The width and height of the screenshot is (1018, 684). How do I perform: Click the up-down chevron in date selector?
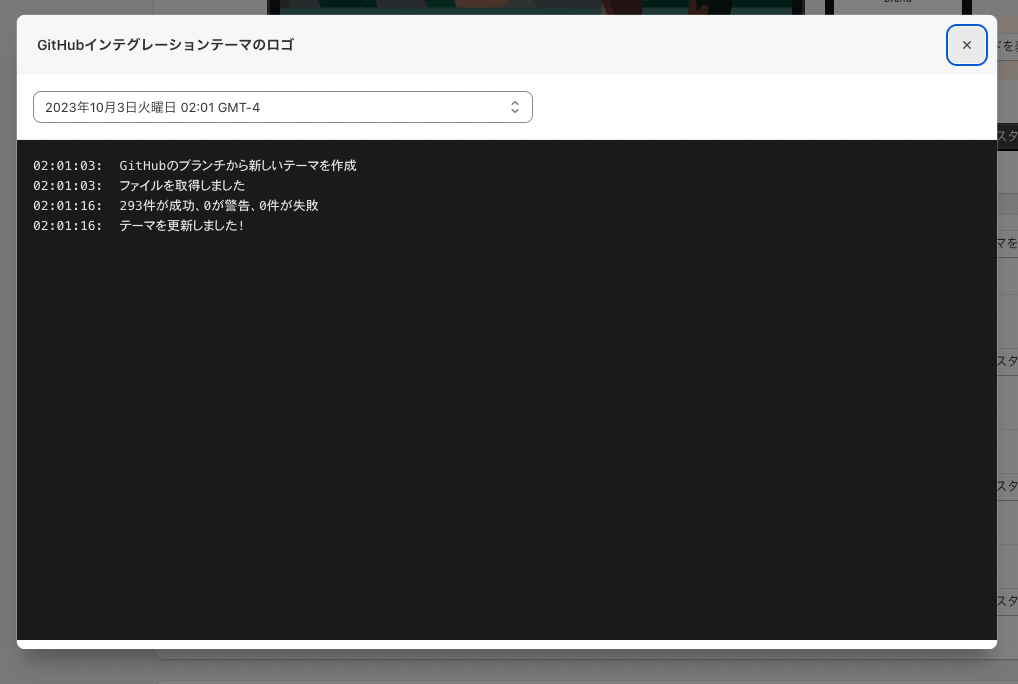coord(515,107)
